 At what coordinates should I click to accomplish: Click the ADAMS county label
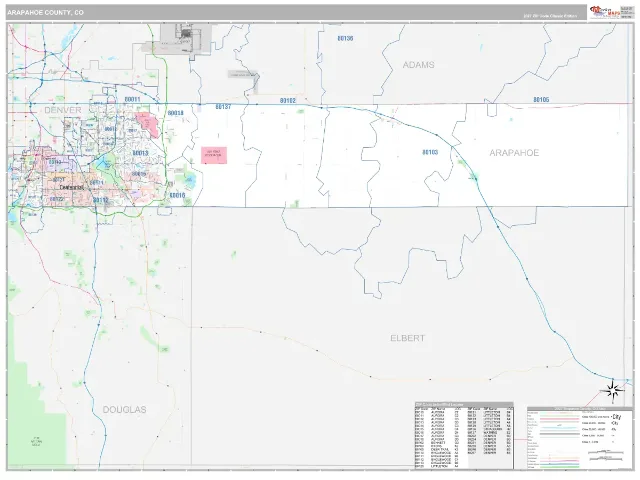[418, 65]
